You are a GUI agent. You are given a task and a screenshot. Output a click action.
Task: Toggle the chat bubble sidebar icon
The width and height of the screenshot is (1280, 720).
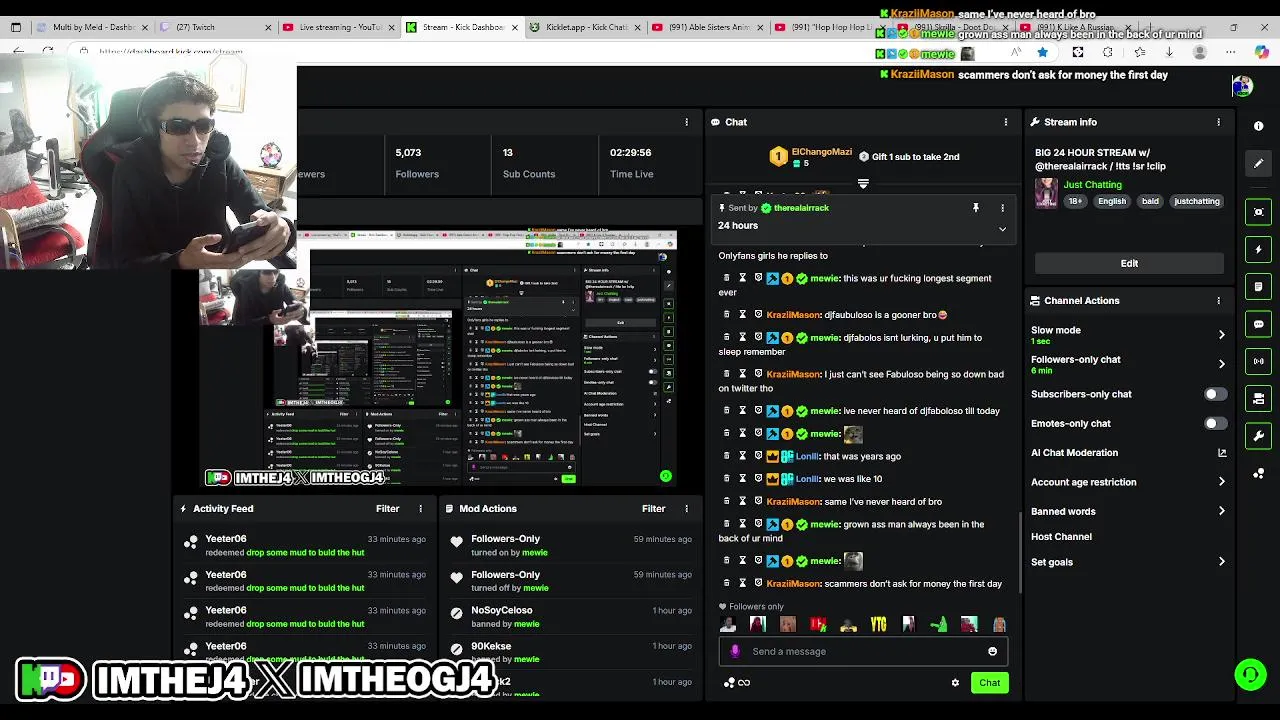coord(1258,324)
